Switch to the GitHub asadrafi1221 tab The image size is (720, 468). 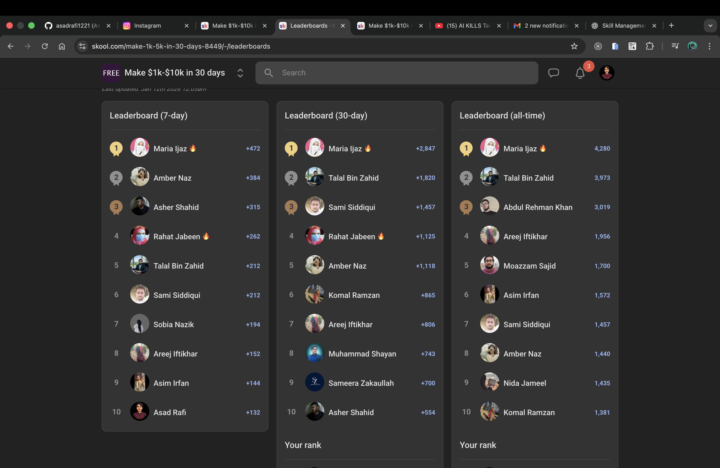point(77,26)
